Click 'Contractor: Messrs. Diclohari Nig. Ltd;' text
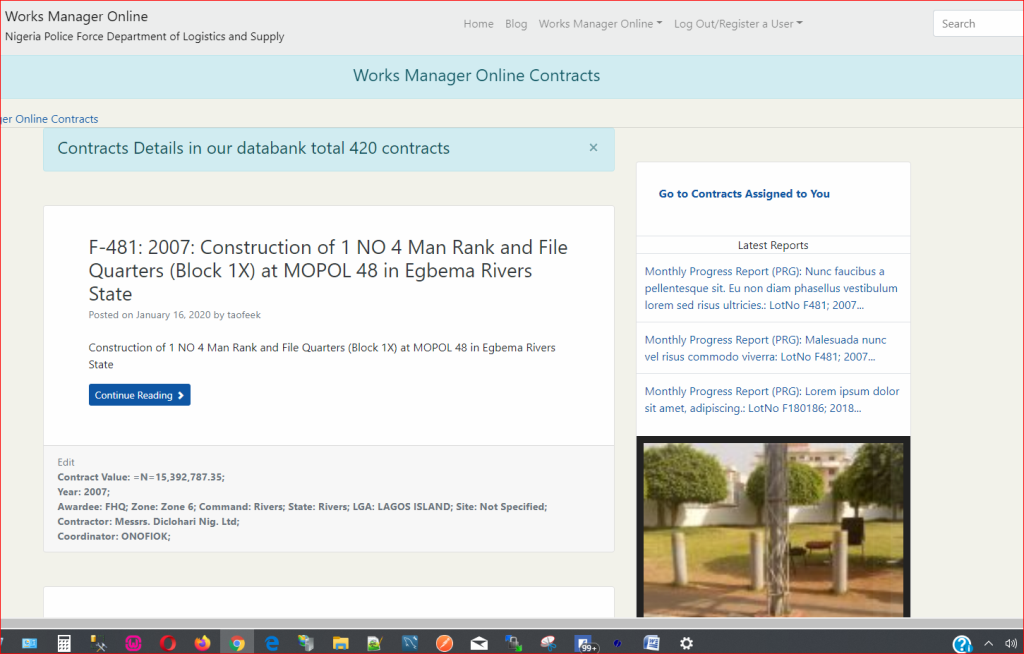Image resolution: width=1024 pixels, height=654 pixels. click(148, 521)
